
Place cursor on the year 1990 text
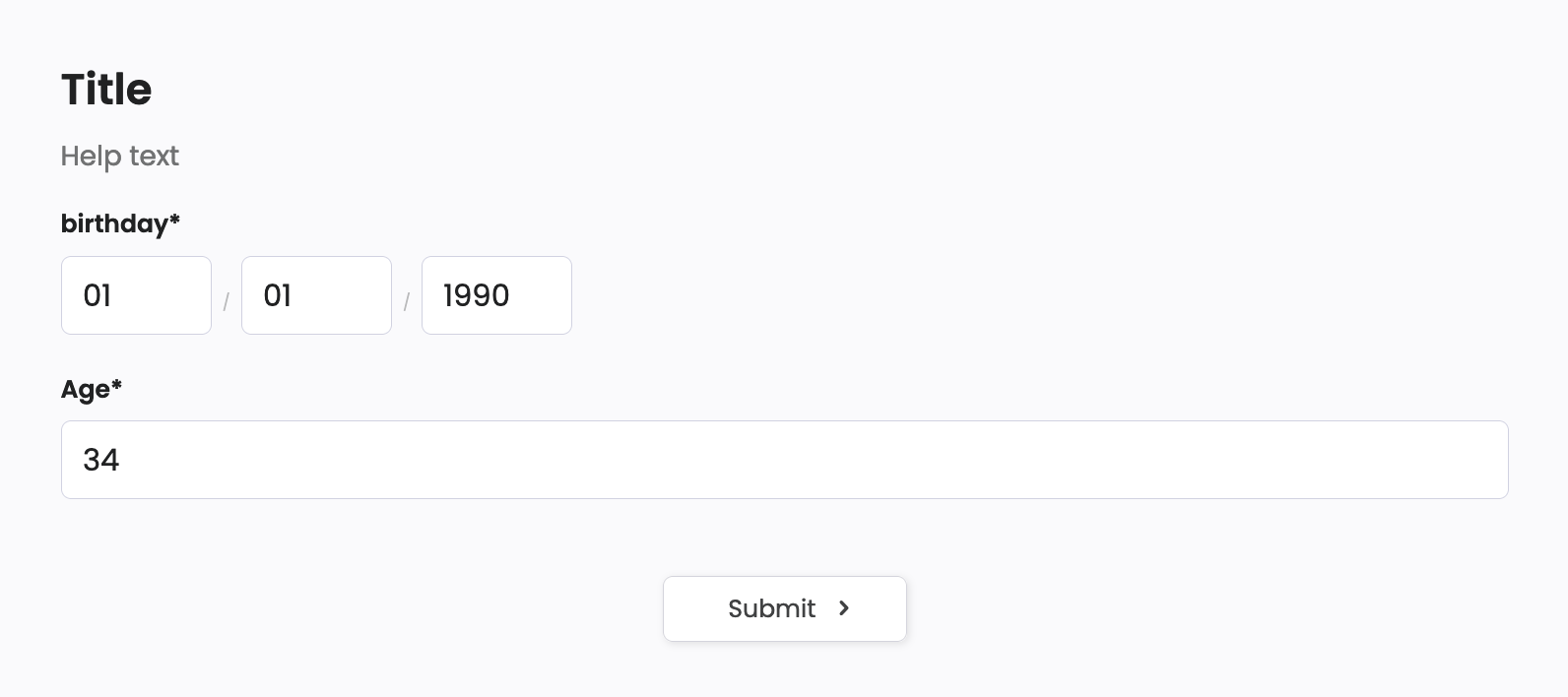477,295
